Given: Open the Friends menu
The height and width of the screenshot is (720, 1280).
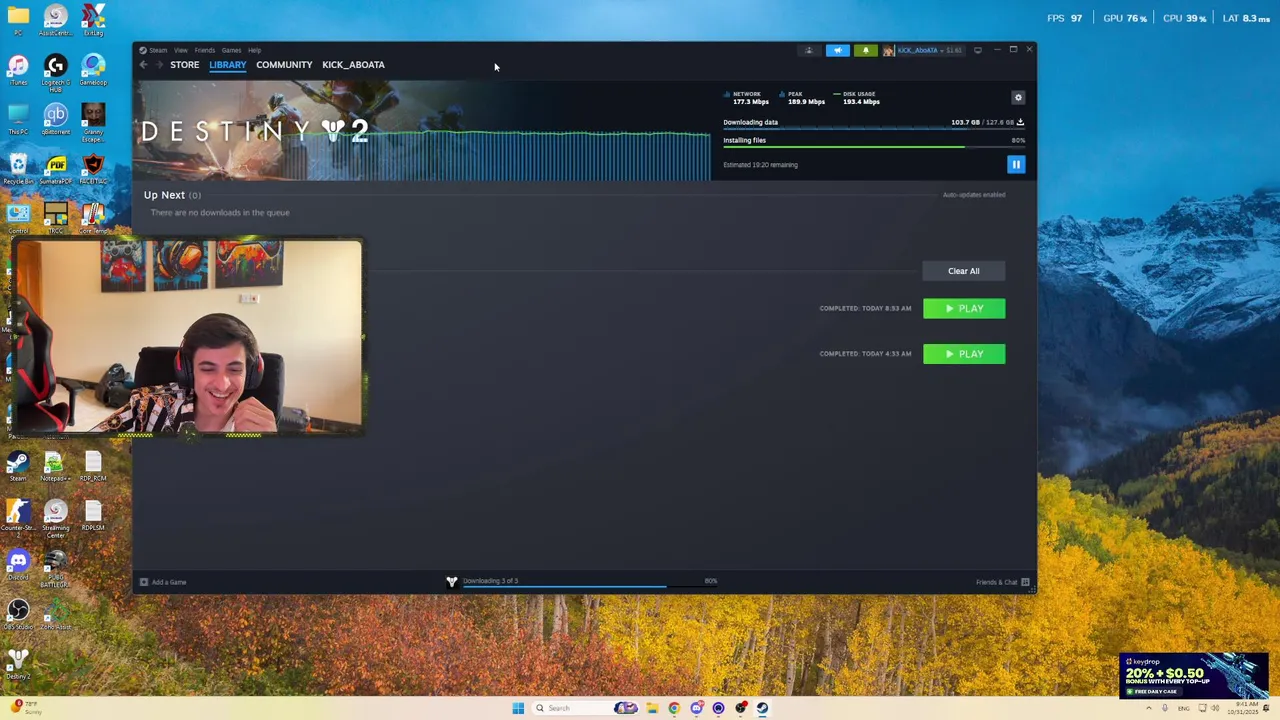Looking at the screenshot, I should pos(204,50).
